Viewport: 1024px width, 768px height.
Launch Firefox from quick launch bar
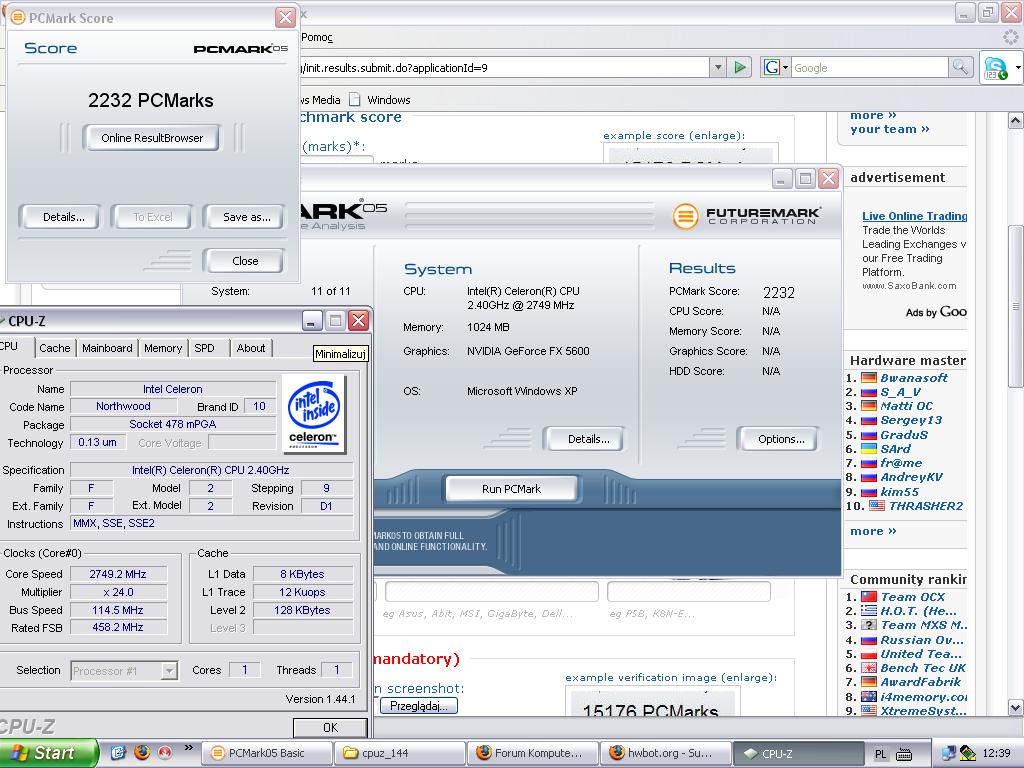[142, 752]
